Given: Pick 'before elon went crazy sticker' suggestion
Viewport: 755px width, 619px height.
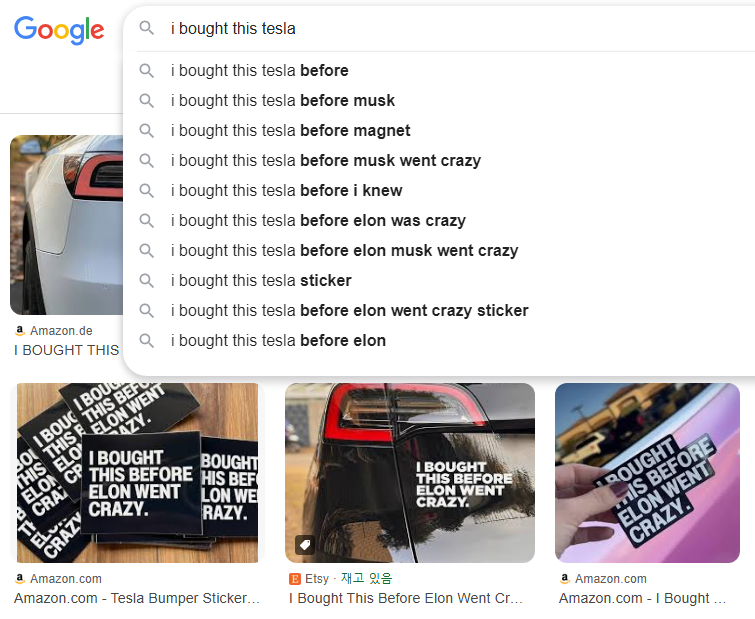Looking at the screenshot, I should 441,310.
